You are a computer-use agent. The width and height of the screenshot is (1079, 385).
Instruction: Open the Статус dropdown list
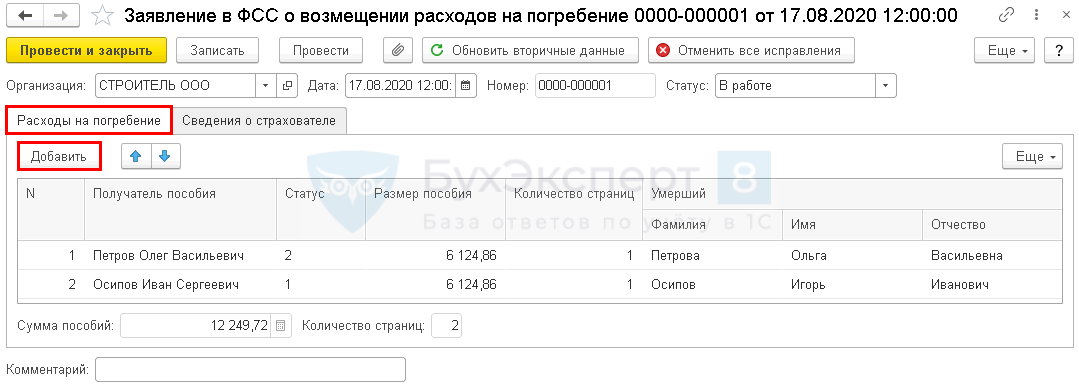885,86
